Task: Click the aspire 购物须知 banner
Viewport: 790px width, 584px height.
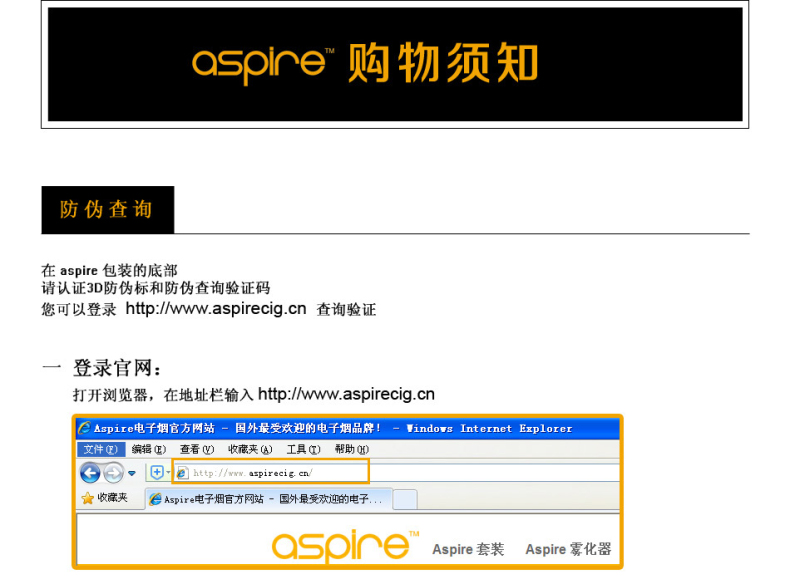Action: tap(395, 64)
